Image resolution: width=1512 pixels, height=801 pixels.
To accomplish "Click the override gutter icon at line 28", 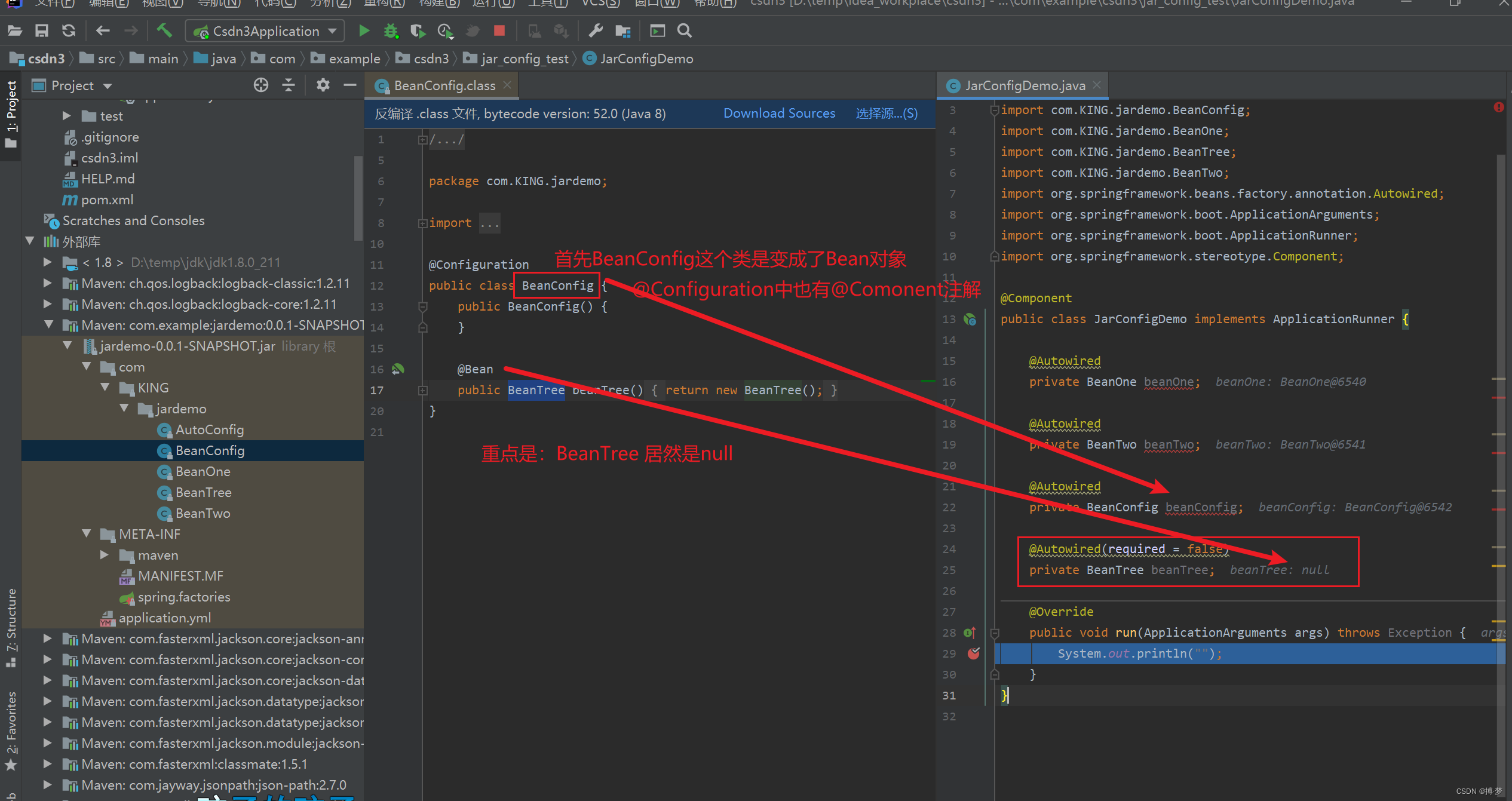I will point(970,633).
